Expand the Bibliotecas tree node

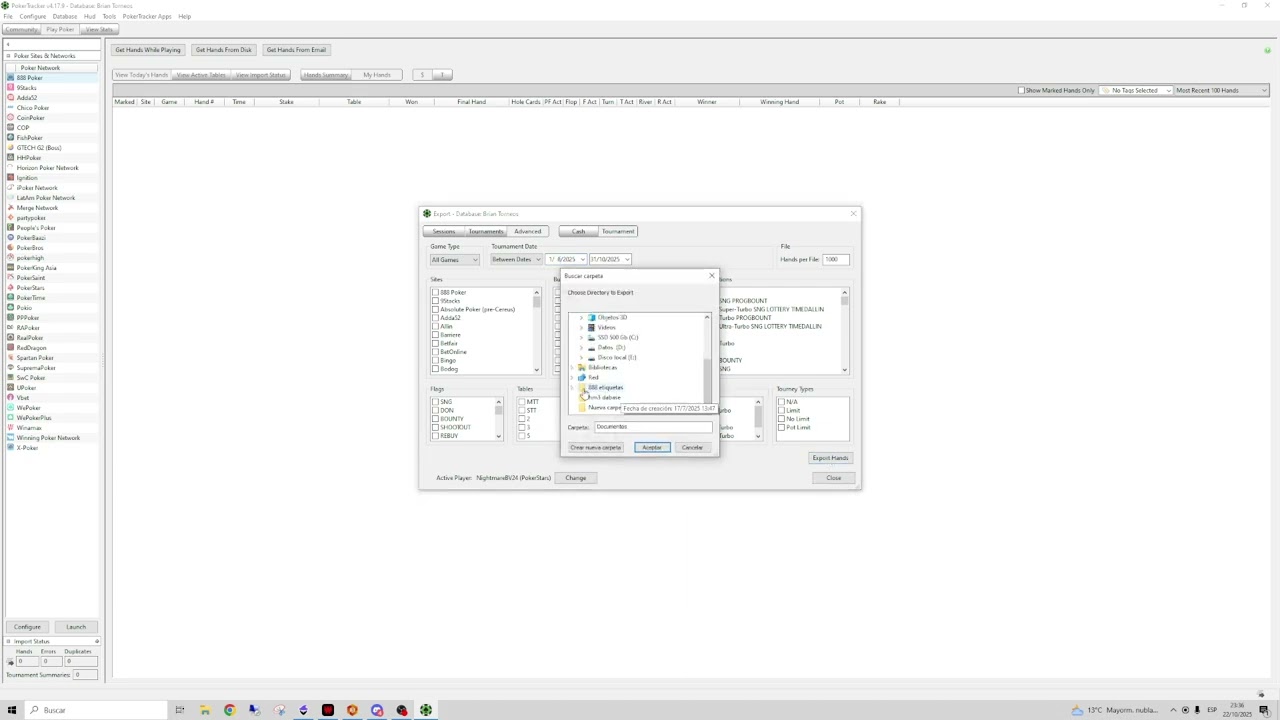click(571, 367)
